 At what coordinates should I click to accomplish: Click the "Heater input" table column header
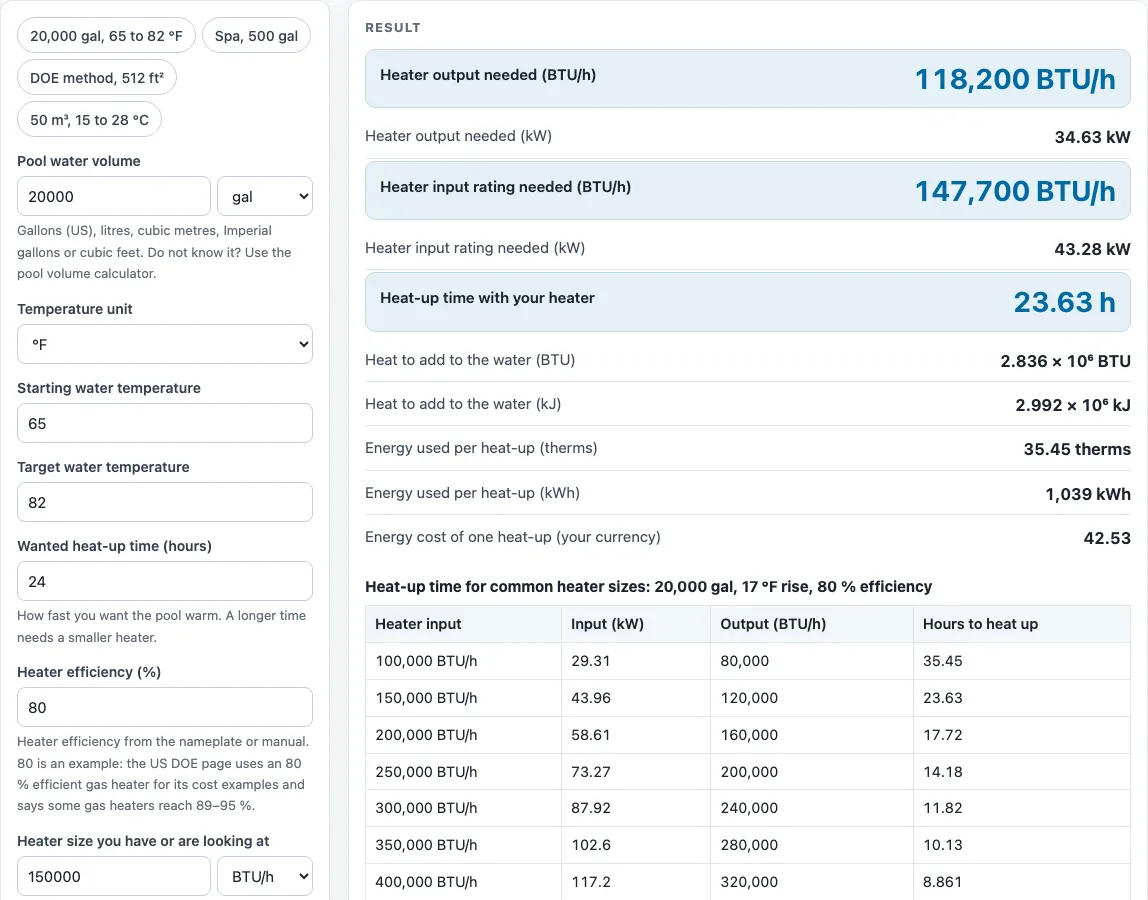coord(418,624)
